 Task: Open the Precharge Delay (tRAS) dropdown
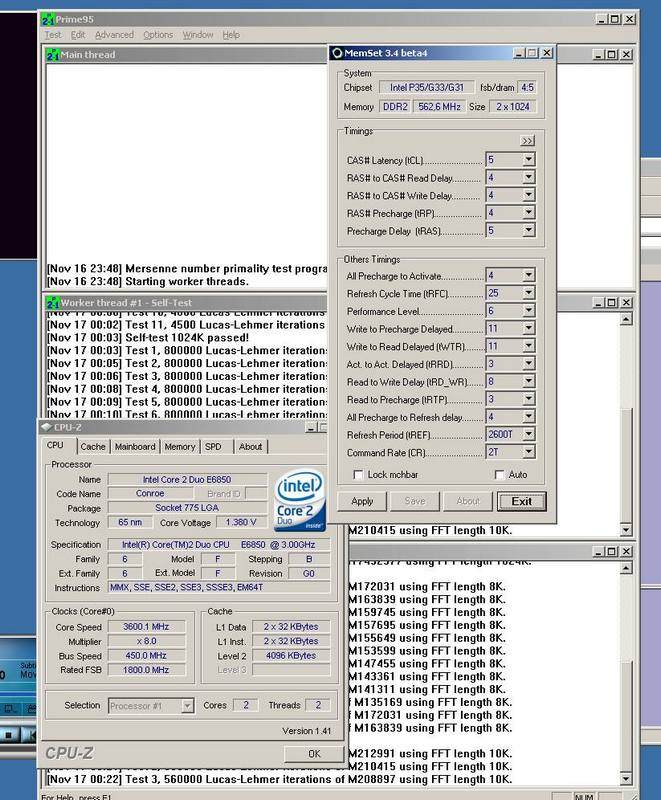pos(529,231)
